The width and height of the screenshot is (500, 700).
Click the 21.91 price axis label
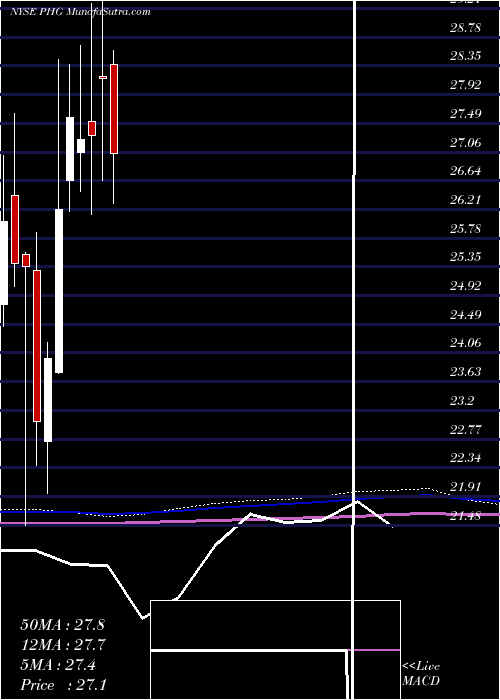(465, 487)
